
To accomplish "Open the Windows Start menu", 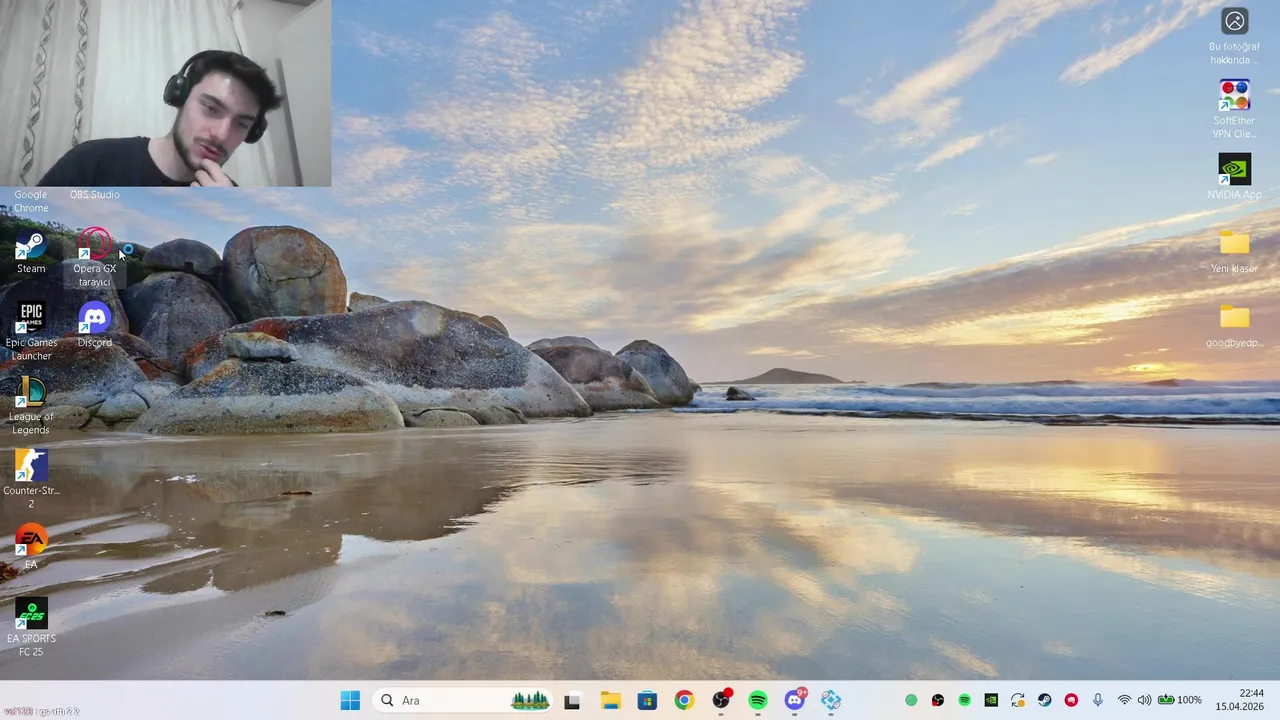I will tap(350, 700).
